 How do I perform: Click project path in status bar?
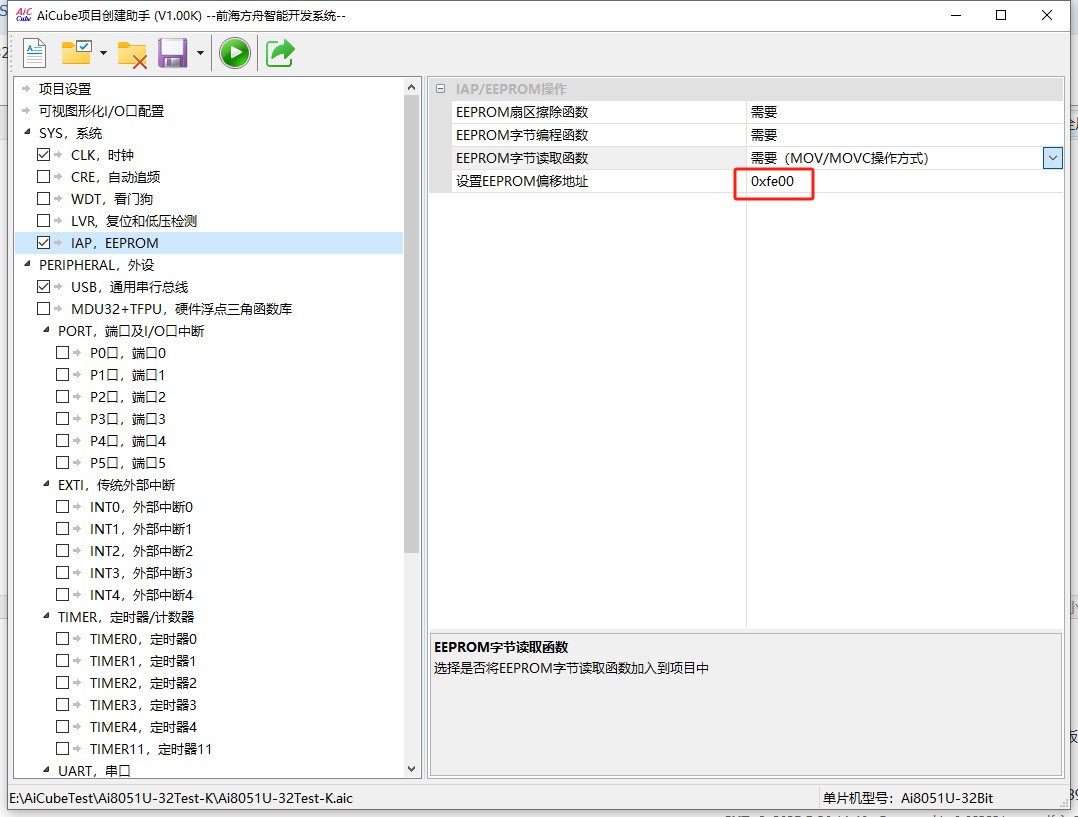pos(181,798)
